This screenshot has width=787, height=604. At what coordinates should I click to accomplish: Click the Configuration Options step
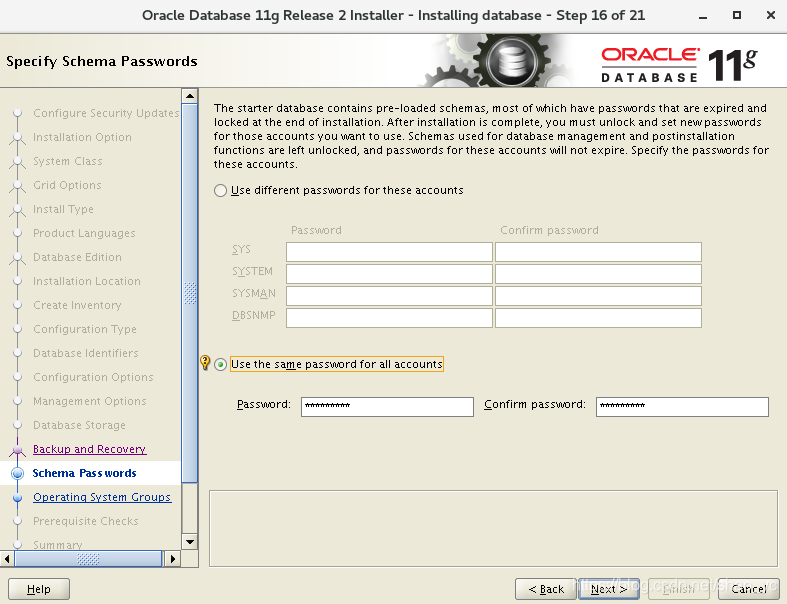[93, 378]
